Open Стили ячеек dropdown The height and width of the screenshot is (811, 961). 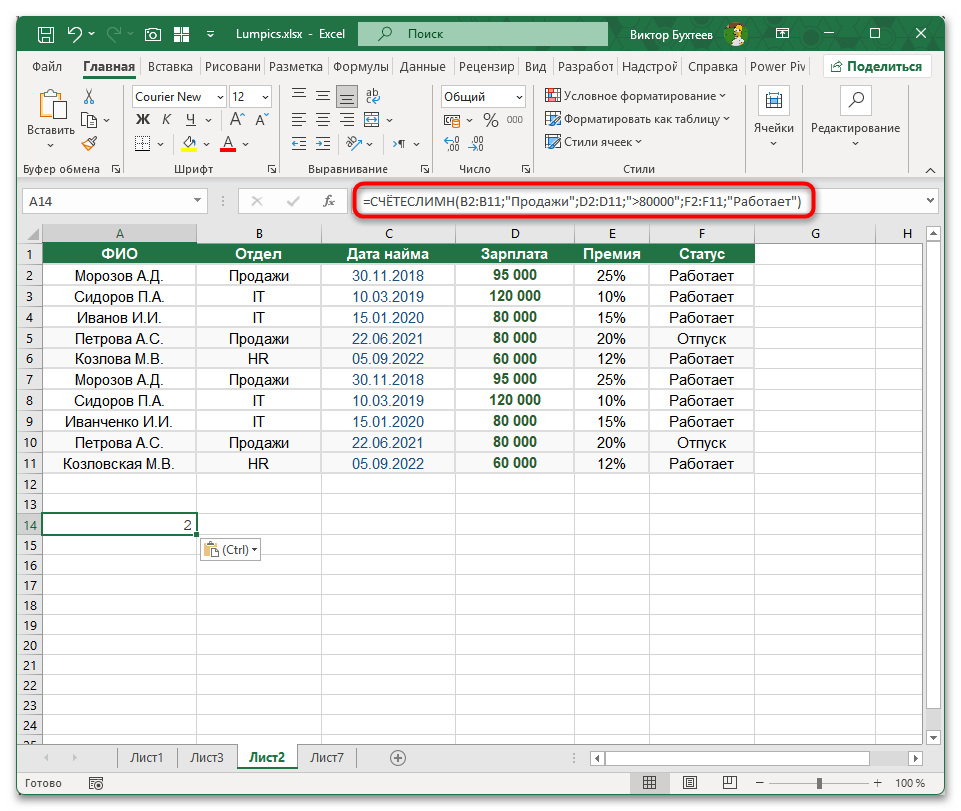pyautogui.click(x=593, y=142)
